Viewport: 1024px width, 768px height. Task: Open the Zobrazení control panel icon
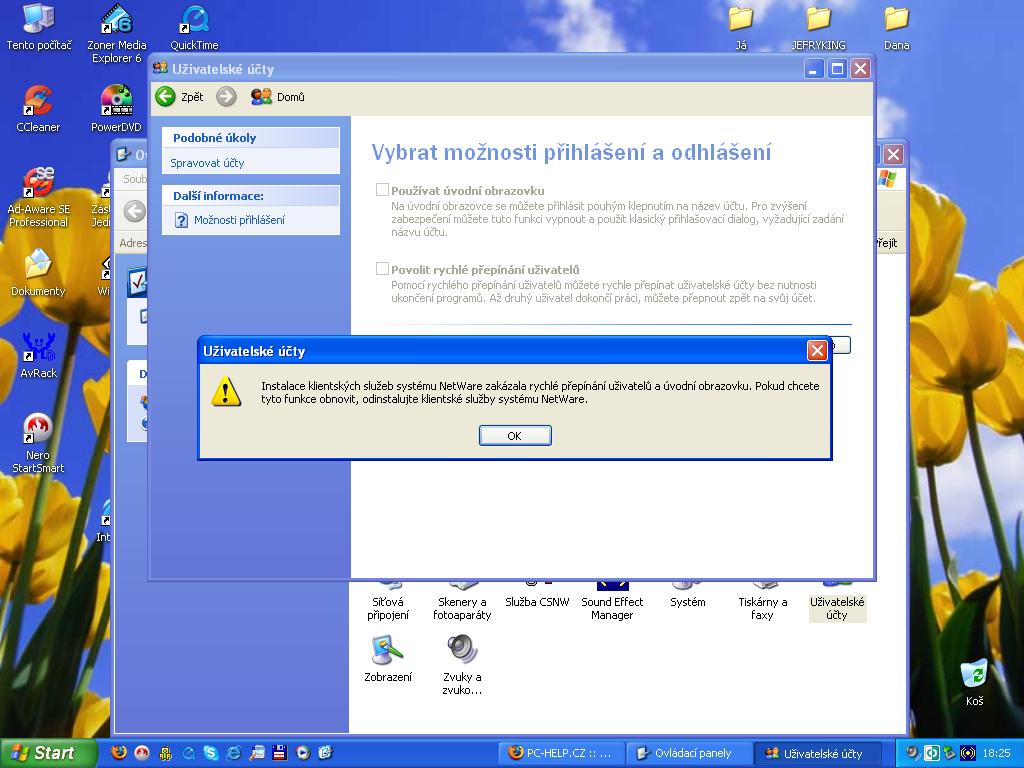point(388,652)
